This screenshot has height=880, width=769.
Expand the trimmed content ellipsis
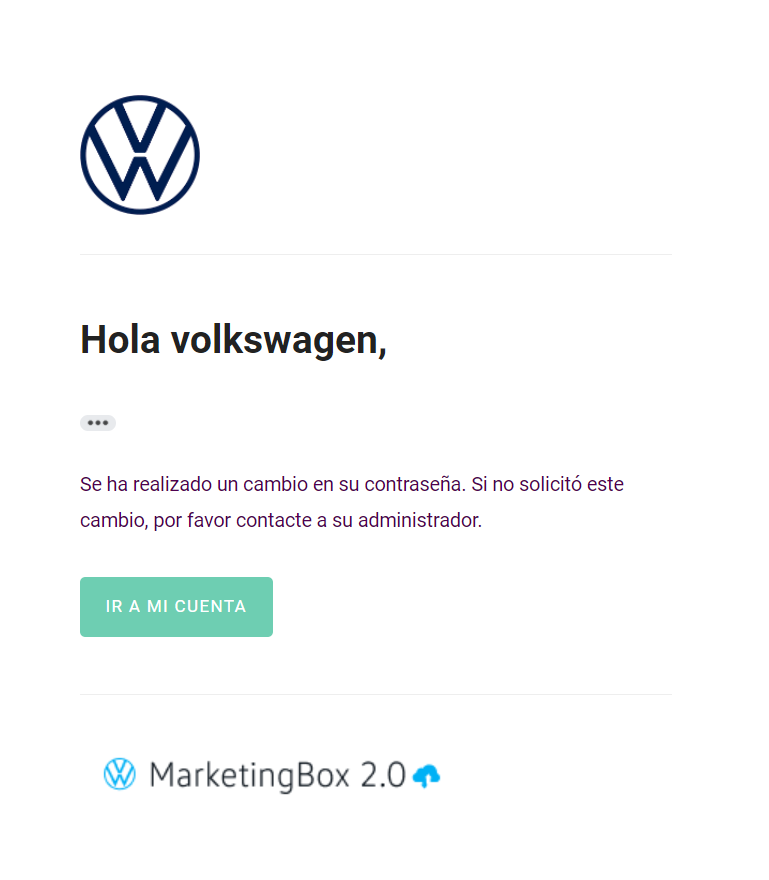coord(98,423)
